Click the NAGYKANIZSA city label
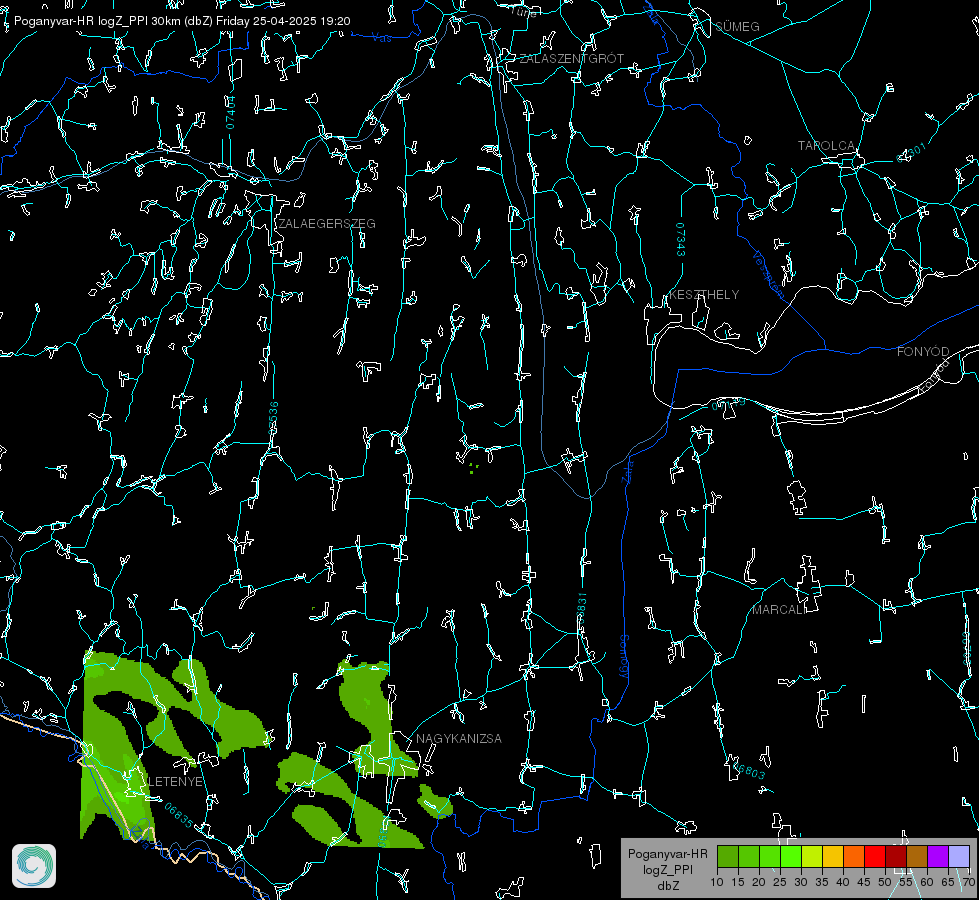979x900 pixels. [x=459, y=738]
